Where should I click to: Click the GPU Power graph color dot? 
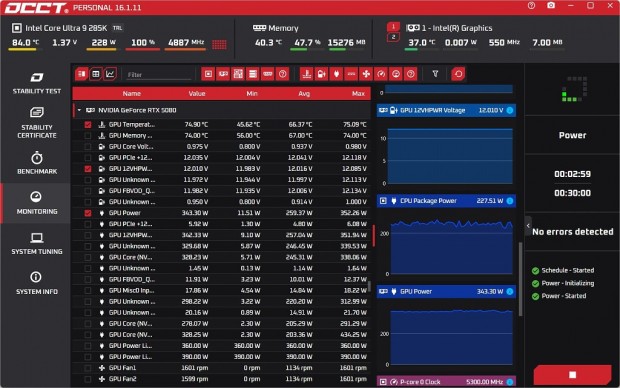510,291
